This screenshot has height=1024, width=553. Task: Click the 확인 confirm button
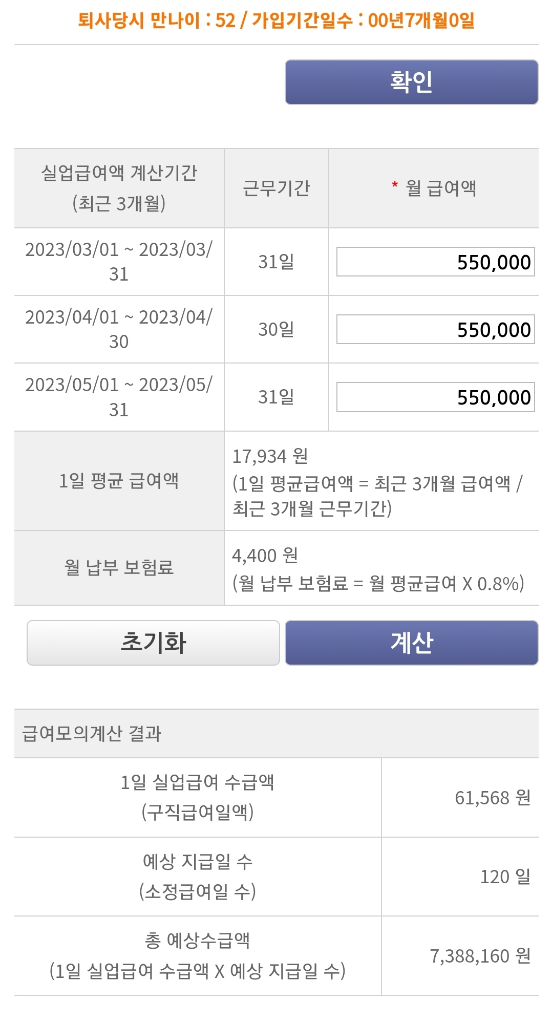(x=411, y=82)
